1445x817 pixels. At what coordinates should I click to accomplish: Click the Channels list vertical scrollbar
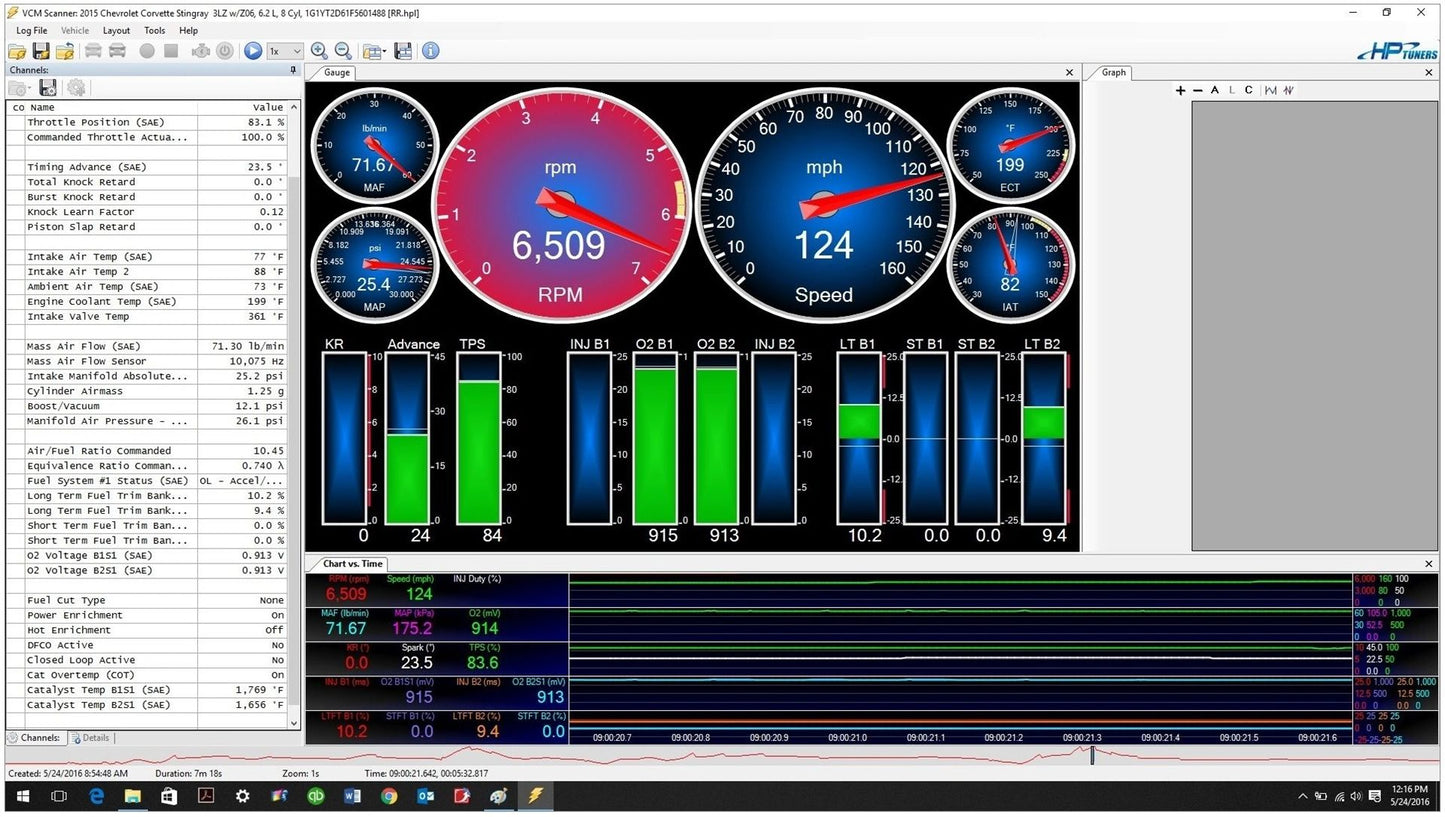point(294,414)
